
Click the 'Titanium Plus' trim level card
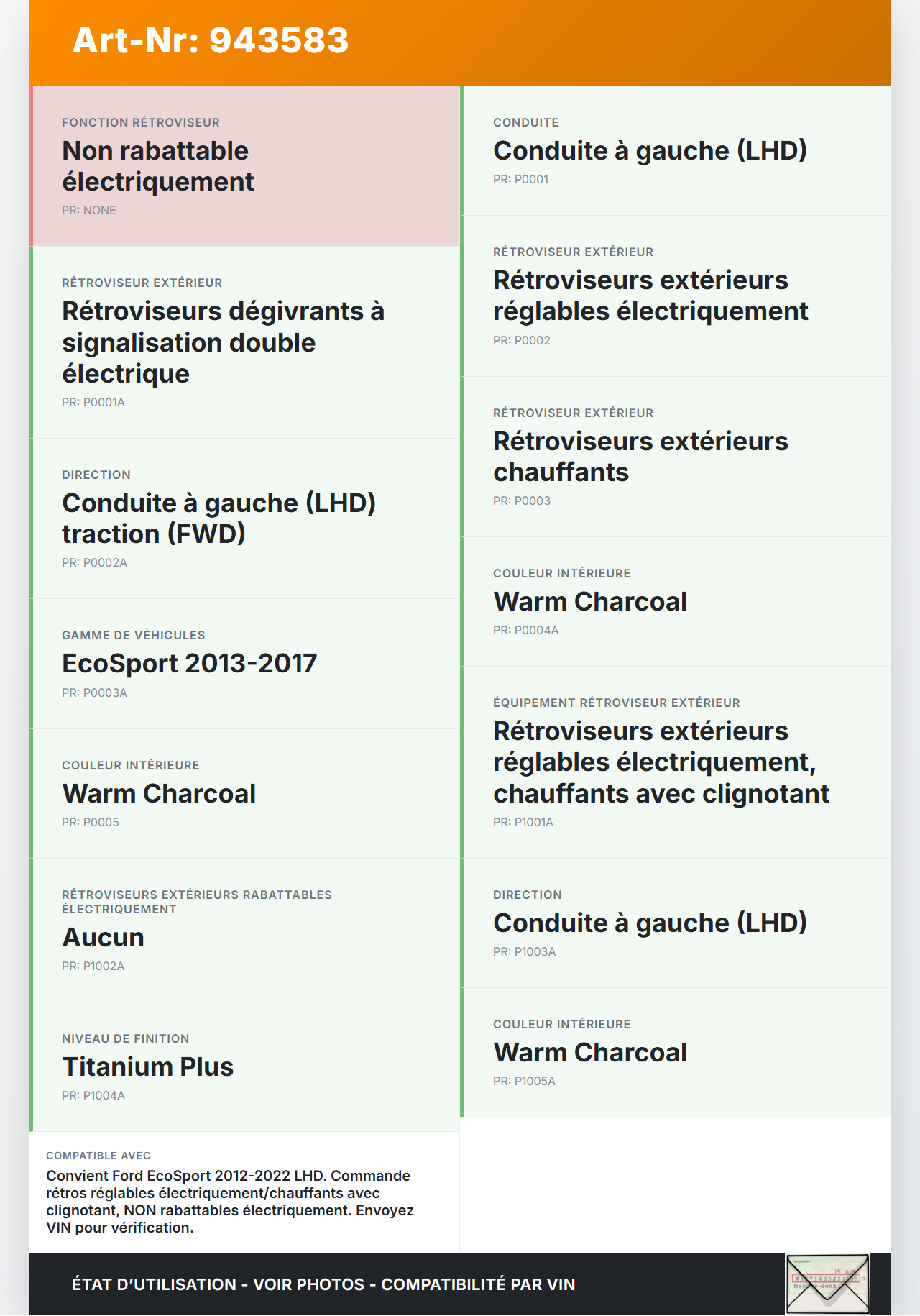tap(148, 1066)
